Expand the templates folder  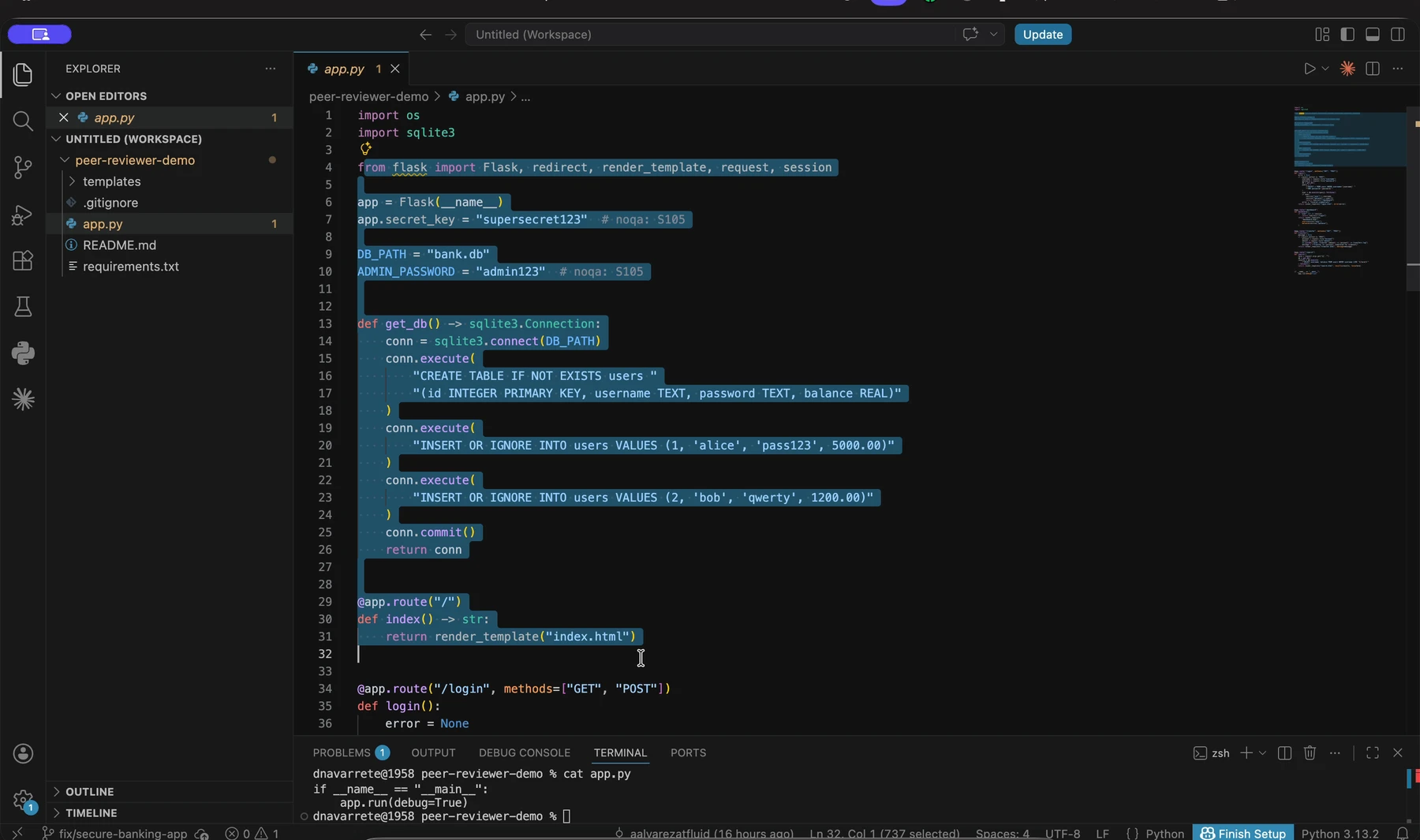[73, 181]
